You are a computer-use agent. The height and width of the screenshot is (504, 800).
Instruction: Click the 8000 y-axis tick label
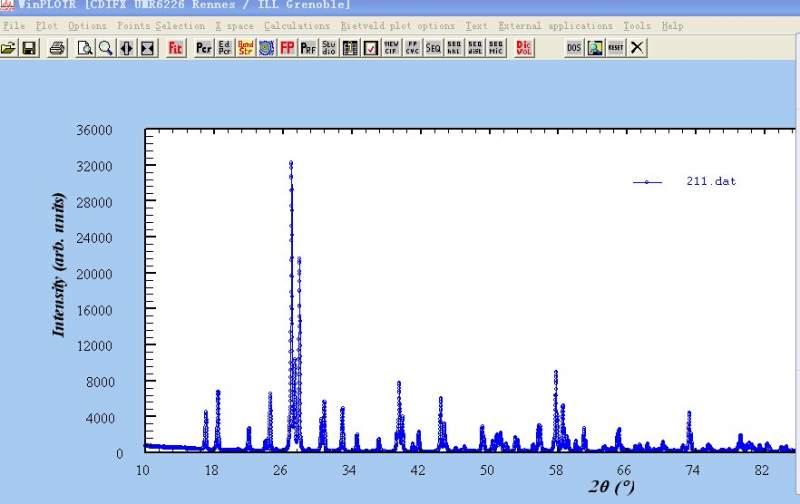point(100,382)
